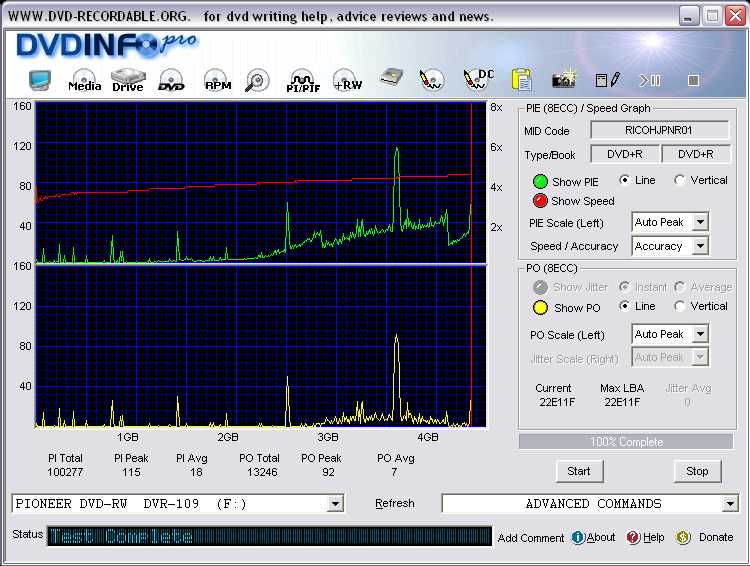Toggle the yellow Show PO indicator
Image resolution: width=750 pixels, height=566 pixels.
click(x=540, y=308)
